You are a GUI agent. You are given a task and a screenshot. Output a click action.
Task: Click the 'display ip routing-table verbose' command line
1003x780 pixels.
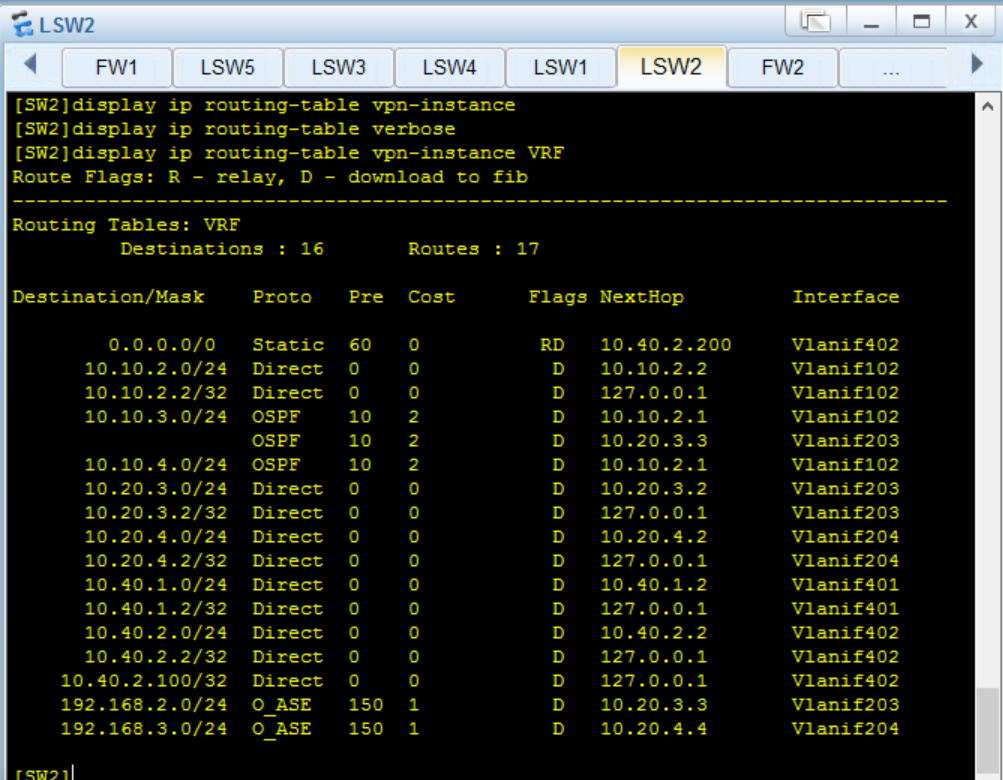pyautogui.click(x=234, y=129)
